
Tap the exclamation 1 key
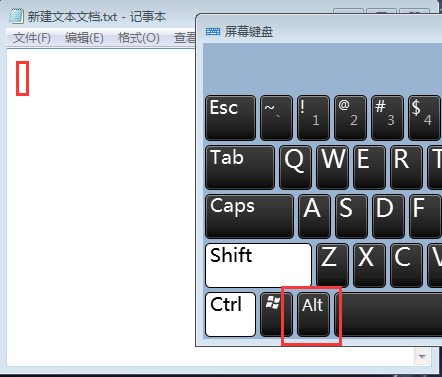click(x=313, y=118)
